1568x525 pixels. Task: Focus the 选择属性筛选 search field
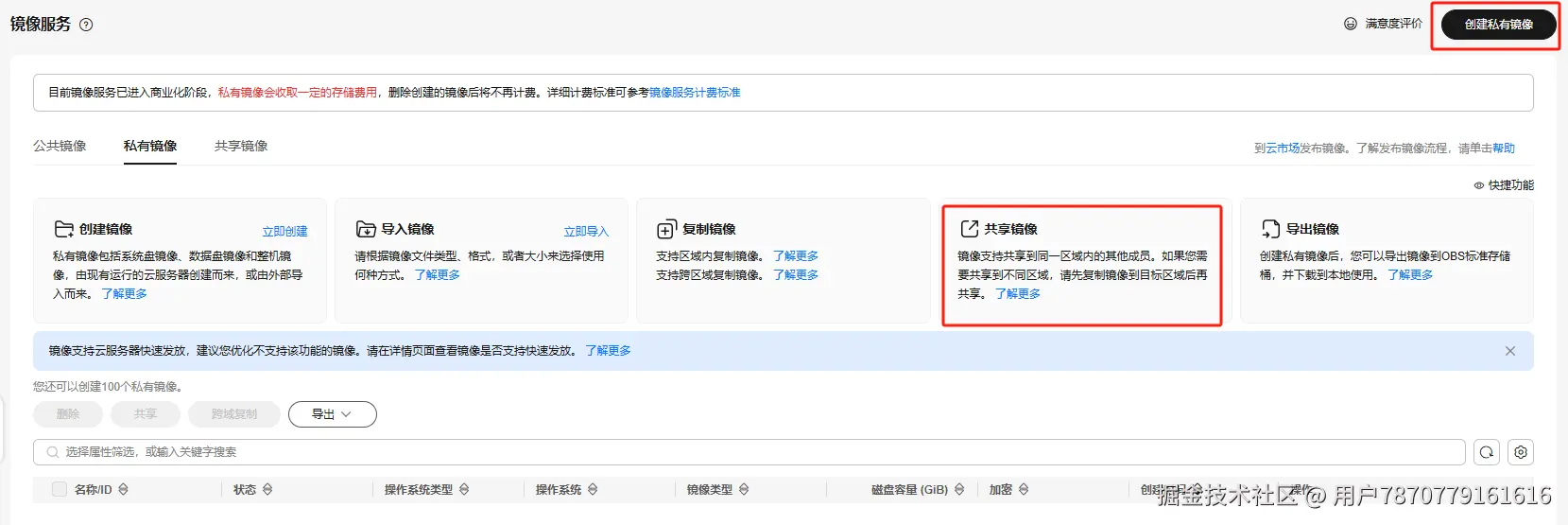pos(750,452)
